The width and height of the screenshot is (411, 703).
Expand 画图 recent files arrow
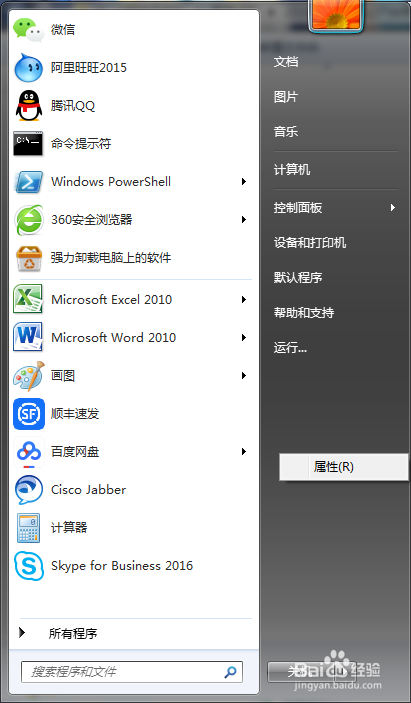[x=244, y=376]
